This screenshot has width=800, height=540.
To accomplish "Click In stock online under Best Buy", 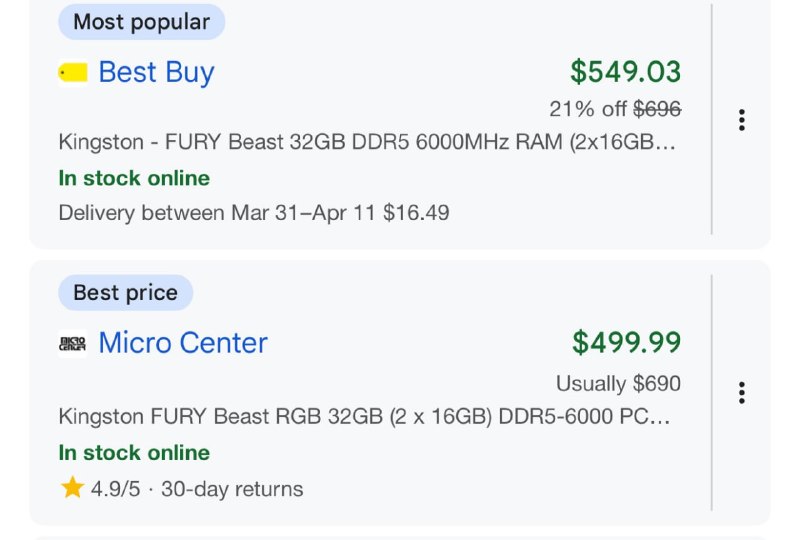I will 134,178.
